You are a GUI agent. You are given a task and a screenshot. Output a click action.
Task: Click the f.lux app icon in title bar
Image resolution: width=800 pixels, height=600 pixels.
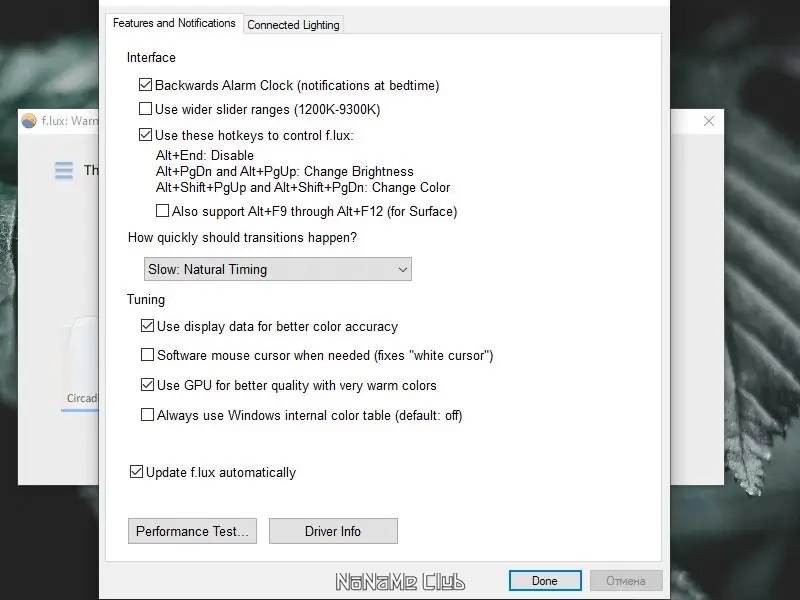point(29,121)
